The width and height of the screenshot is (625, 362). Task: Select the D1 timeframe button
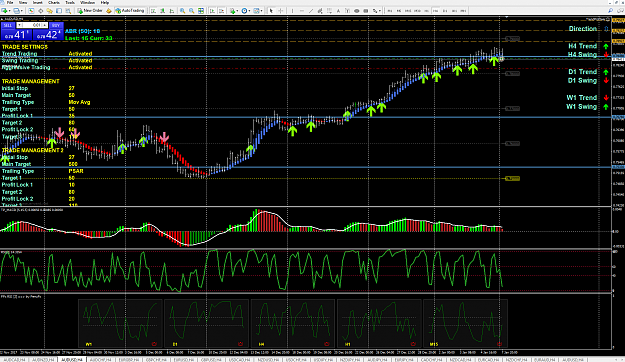445,11
